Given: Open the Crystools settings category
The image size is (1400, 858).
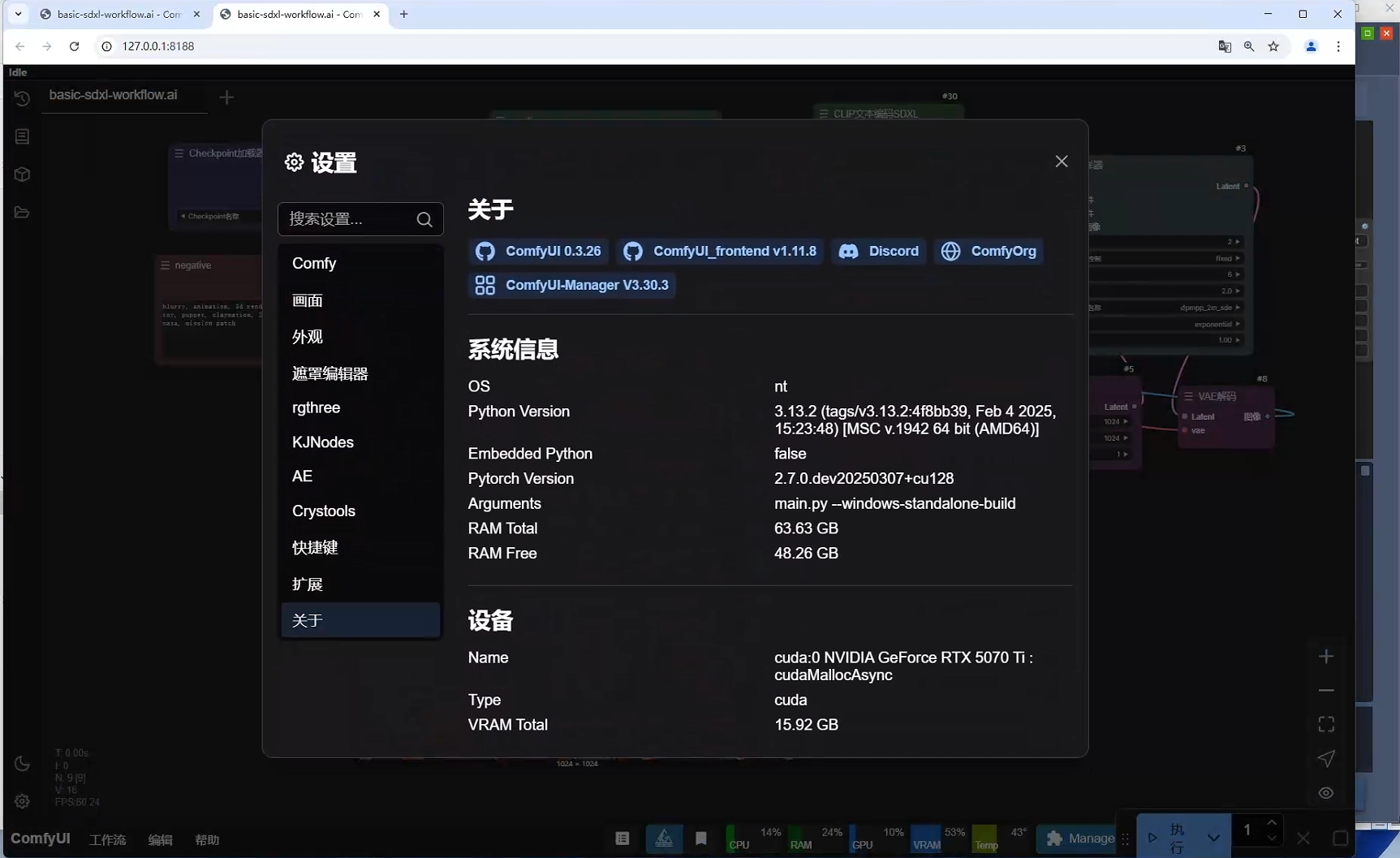Looking at the screenshot, I should pos(360,511).
